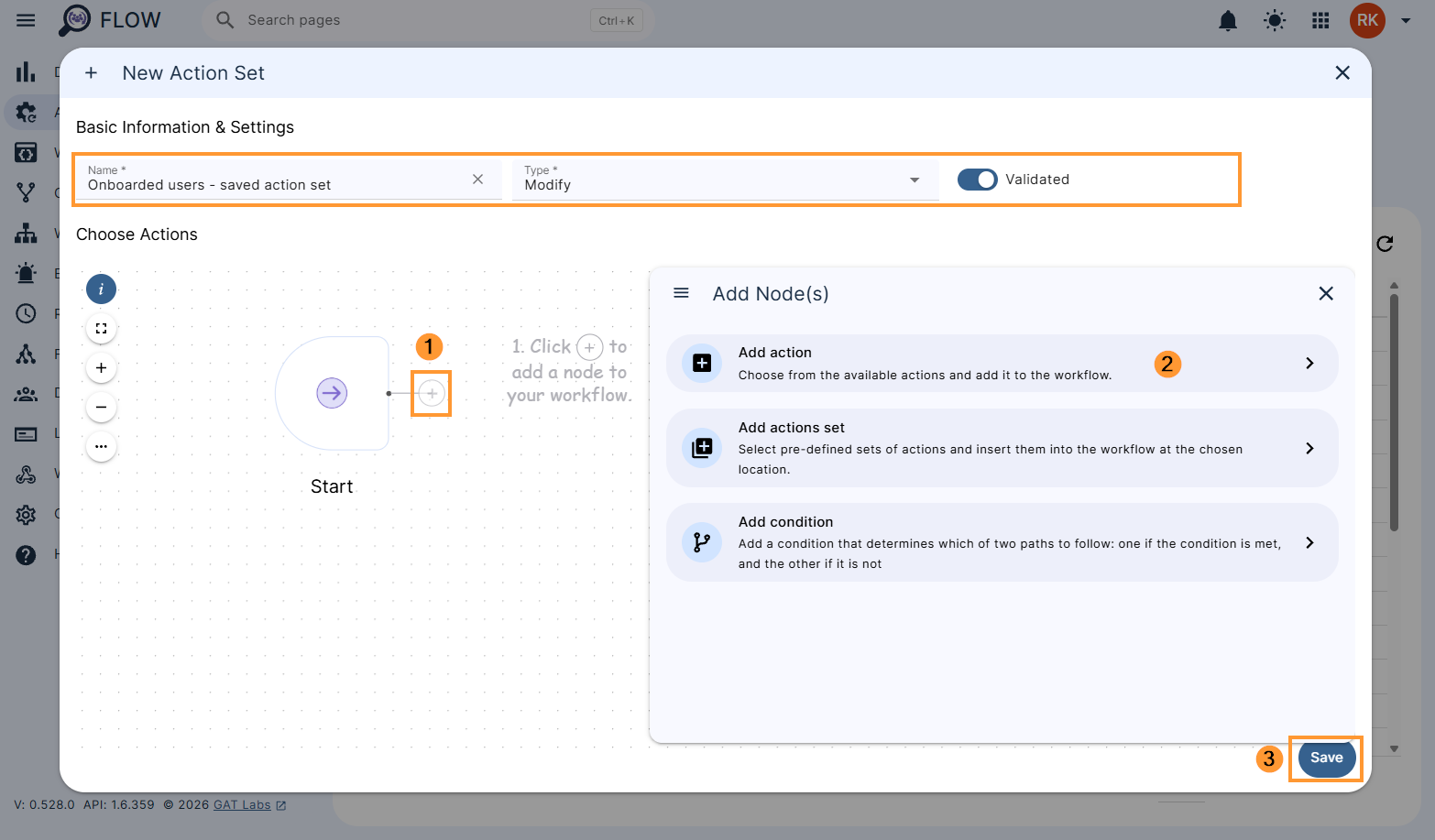The image size is (1435, 840).
Task: Open the card list sidebar icon
Action: 26,434
